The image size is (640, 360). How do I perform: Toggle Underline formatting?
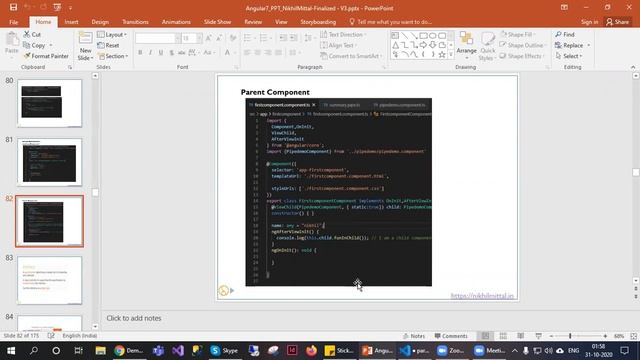[161, 52]
